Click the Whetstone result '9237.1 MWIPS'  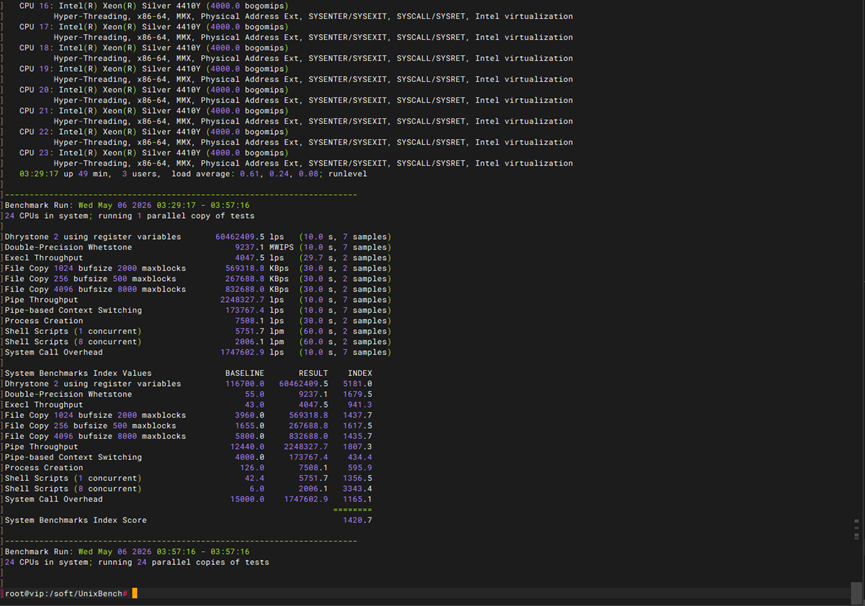click(x=264, y=247)
